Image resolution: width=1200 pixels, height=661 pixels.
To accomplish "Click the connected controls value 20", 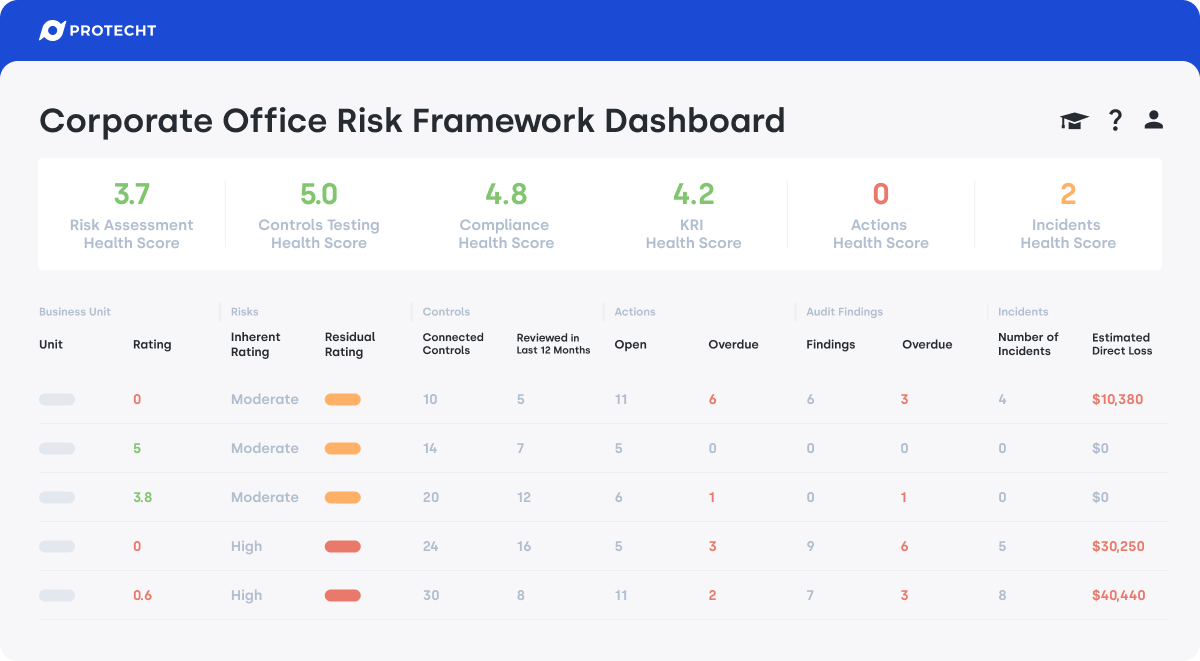I will click(x=431, y=497).
